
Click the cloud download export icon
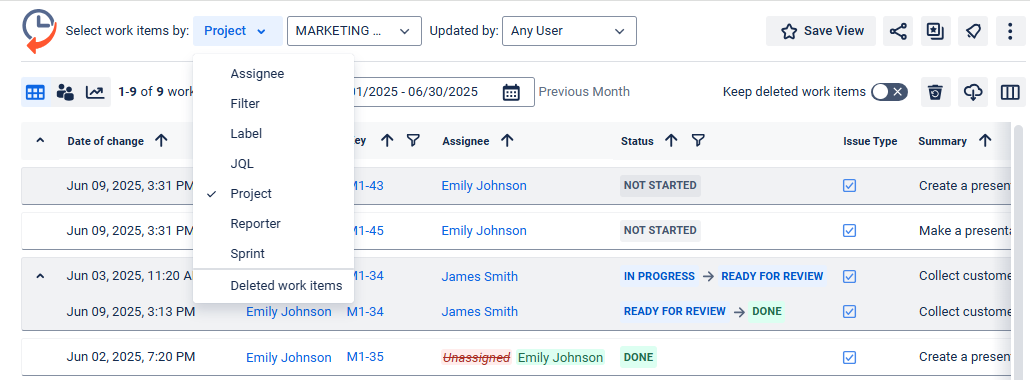[974, 92]
